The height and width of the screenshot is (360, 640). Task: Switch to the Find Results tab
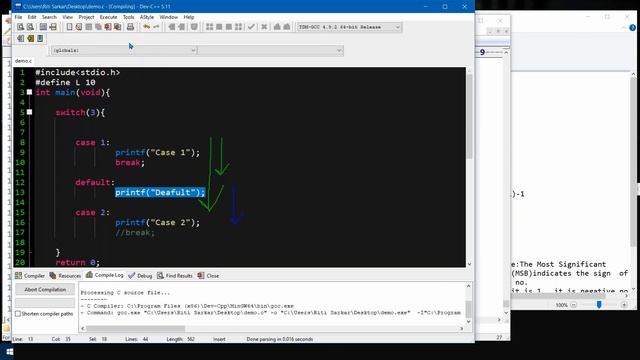click(x=175, y=276)
